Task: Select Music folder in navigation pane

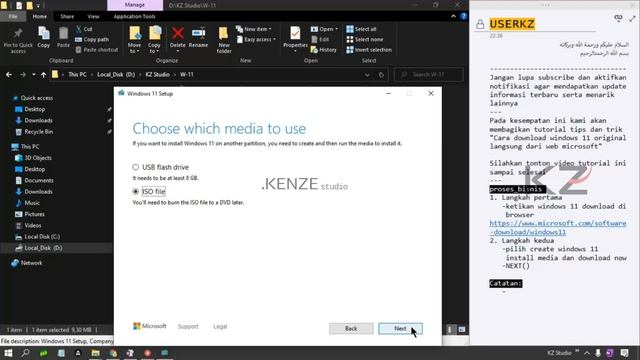Action: (32, 203)
